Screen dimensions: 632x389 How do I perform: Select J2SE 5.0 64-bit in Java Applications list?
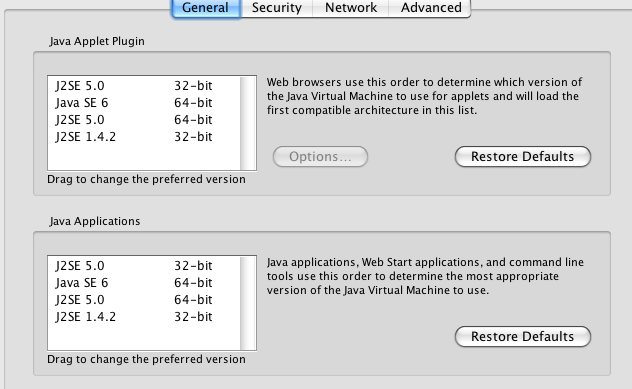[144, 300]
